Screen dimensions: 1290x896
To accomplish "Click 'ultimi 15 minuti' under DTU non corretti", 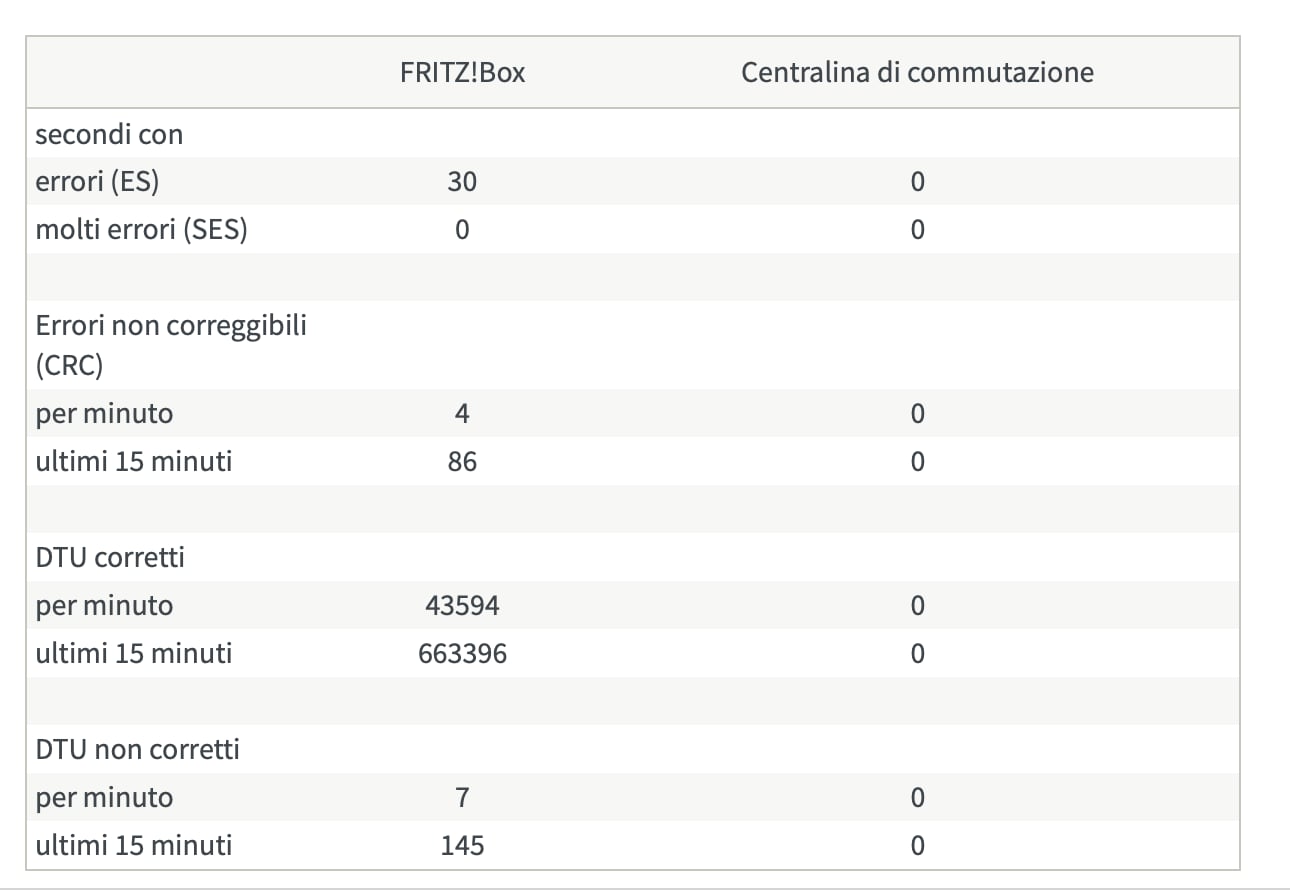I will point(134,846).
